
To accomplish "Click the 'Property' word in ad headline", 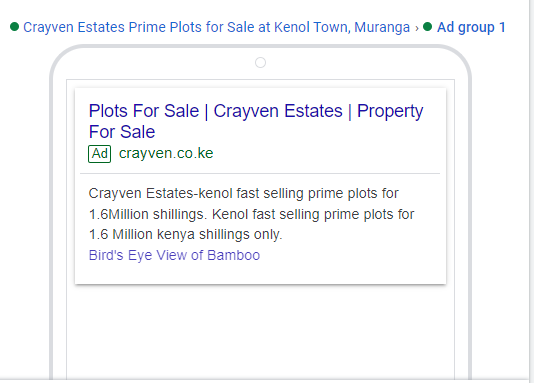I will pos(390,112).
